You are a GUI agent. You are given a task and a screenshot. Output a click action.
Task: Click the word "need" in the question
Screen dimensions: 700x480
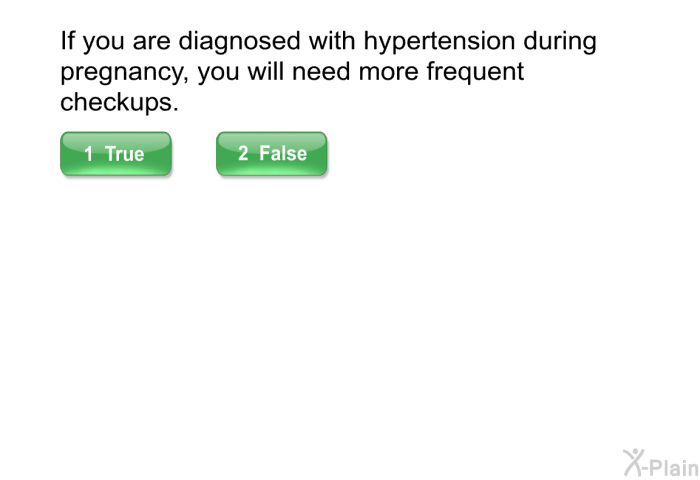[321, 73]
